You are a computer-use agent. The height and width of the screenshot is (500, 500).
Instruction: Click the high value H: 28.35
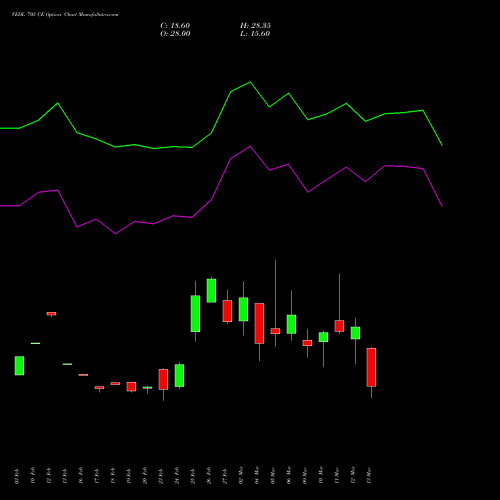tap(255, 26)
